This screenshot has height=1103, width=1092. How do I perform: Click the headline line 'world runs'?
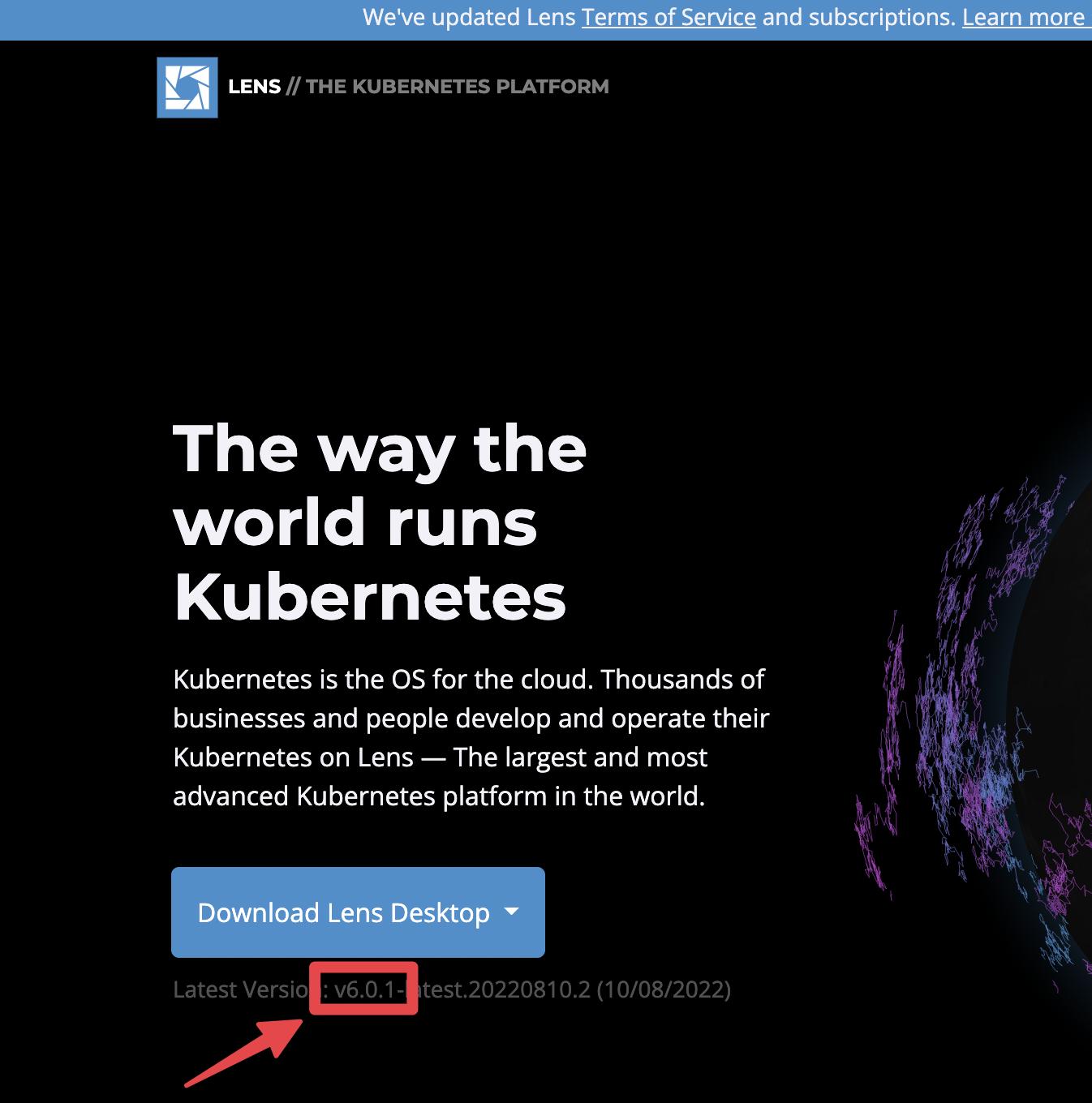(x=355, y=522)
